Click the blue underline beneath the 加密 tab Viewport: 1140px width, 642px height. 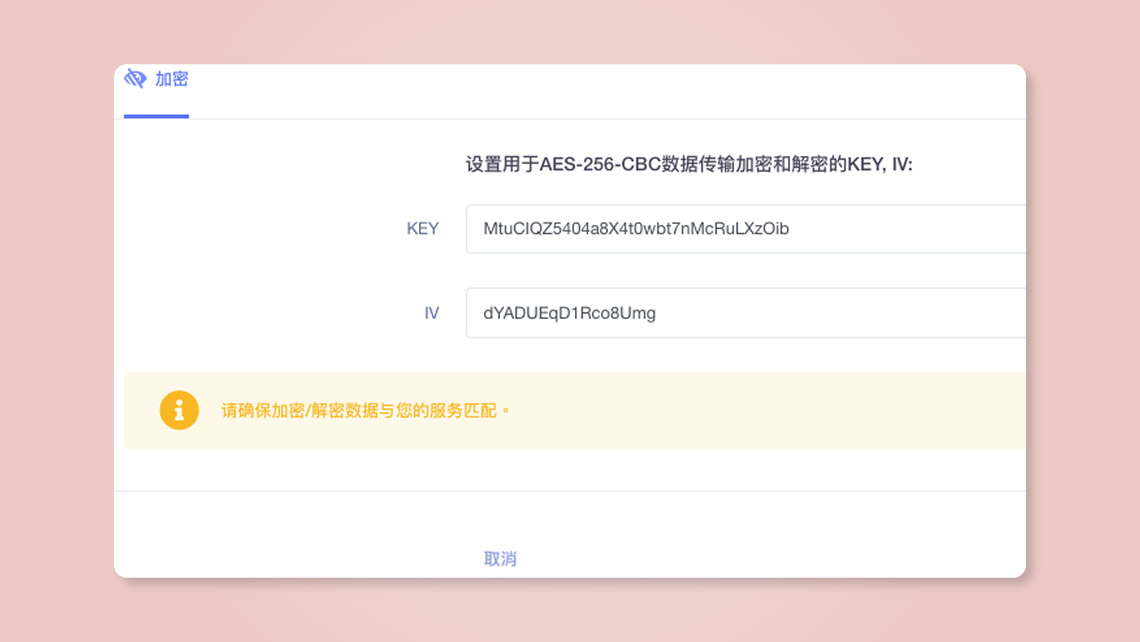[156, 116]
